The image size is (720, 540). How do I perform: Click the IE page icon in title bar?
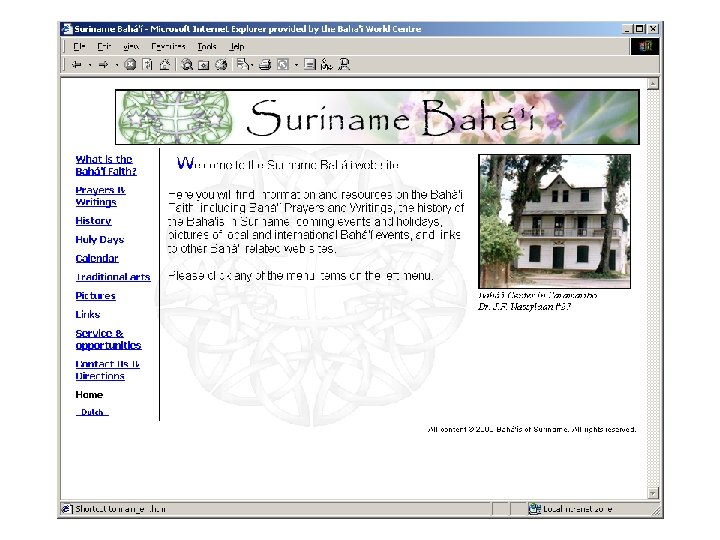pyautogui.click(x=67, y=29)
